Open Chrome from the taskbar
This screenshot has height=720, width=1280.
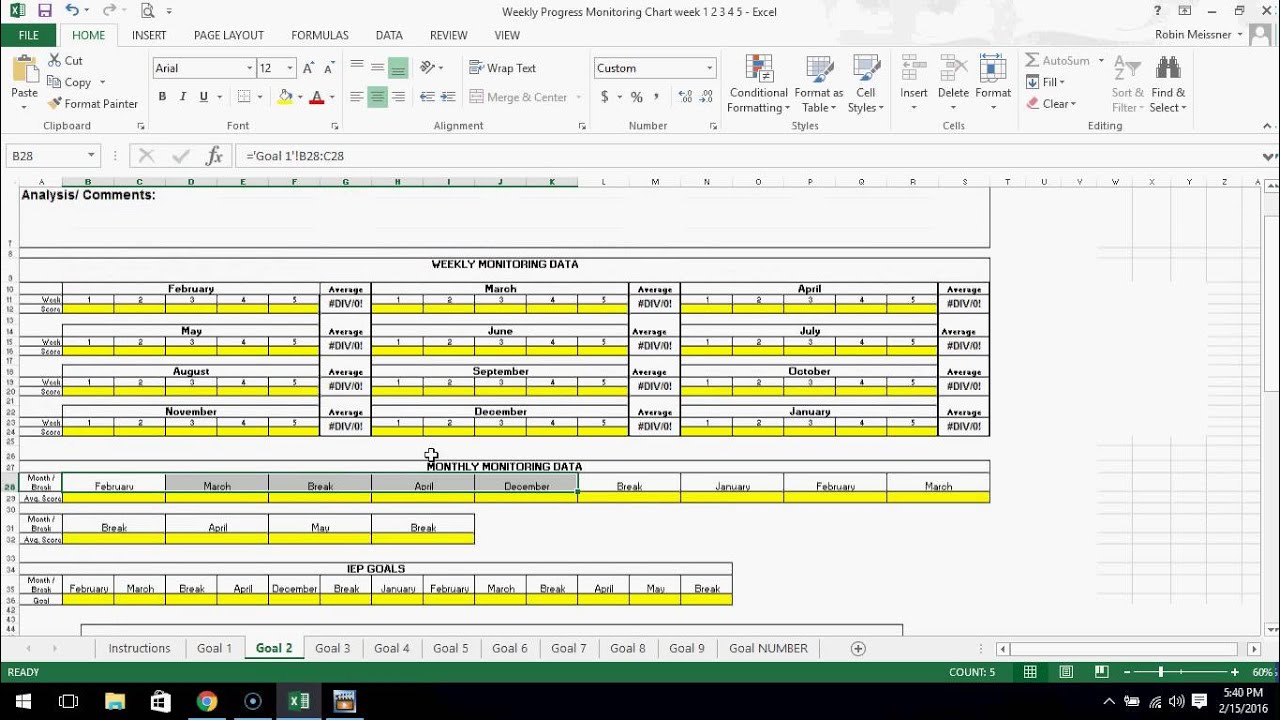pyautogui.click(x=206, y=701)
